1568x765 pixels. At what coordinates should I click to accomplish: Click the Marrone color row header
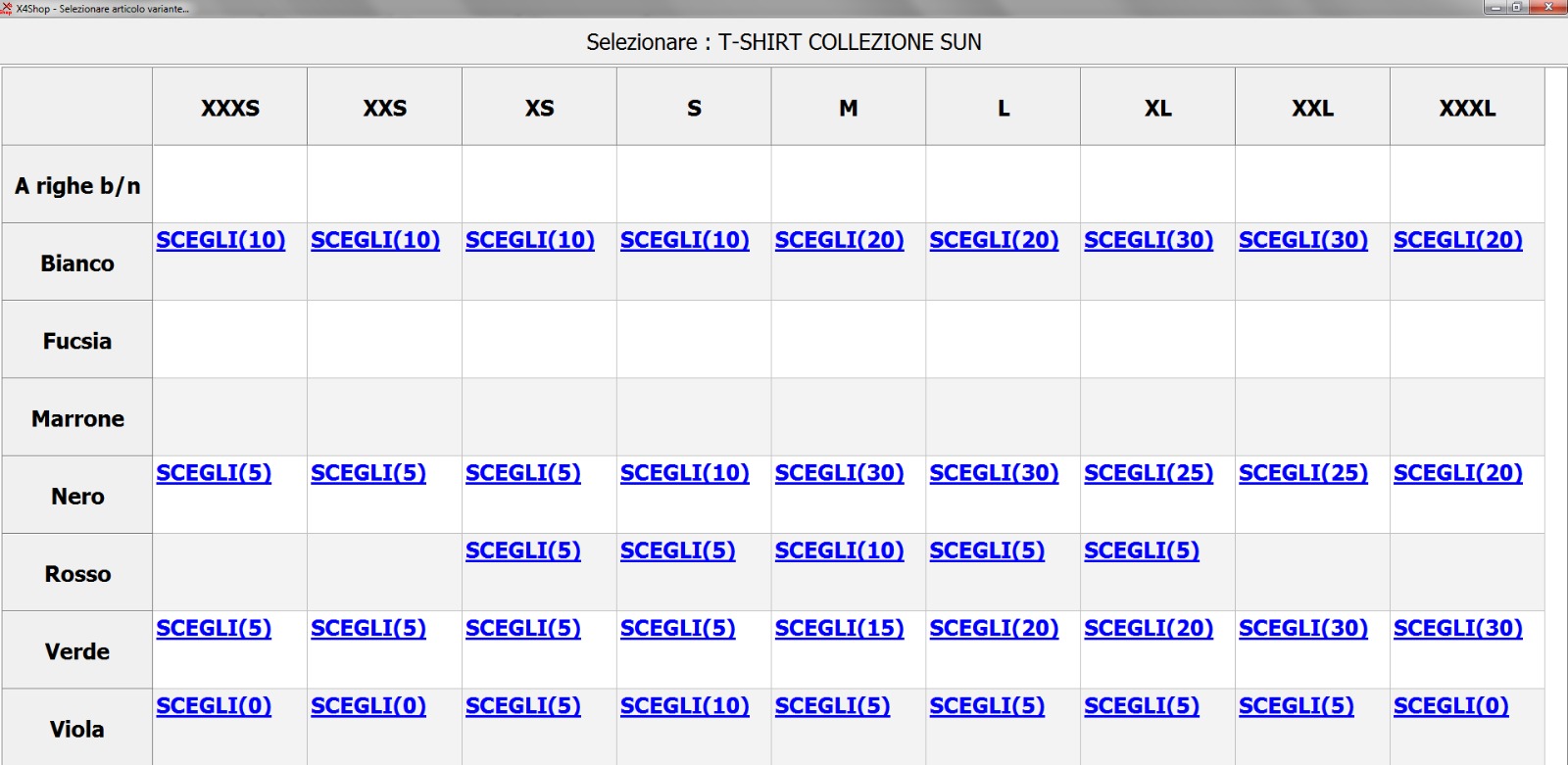77,418
